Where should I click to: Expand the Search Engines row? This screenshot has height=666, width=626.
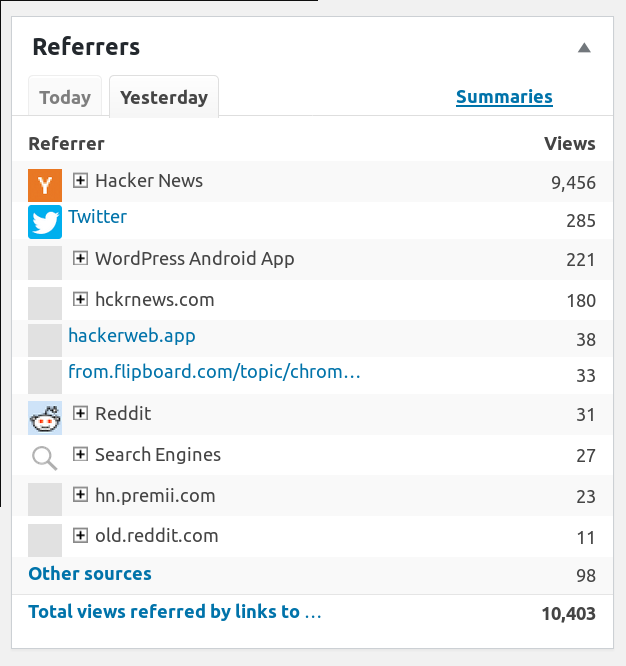click(x=81, y=455)
